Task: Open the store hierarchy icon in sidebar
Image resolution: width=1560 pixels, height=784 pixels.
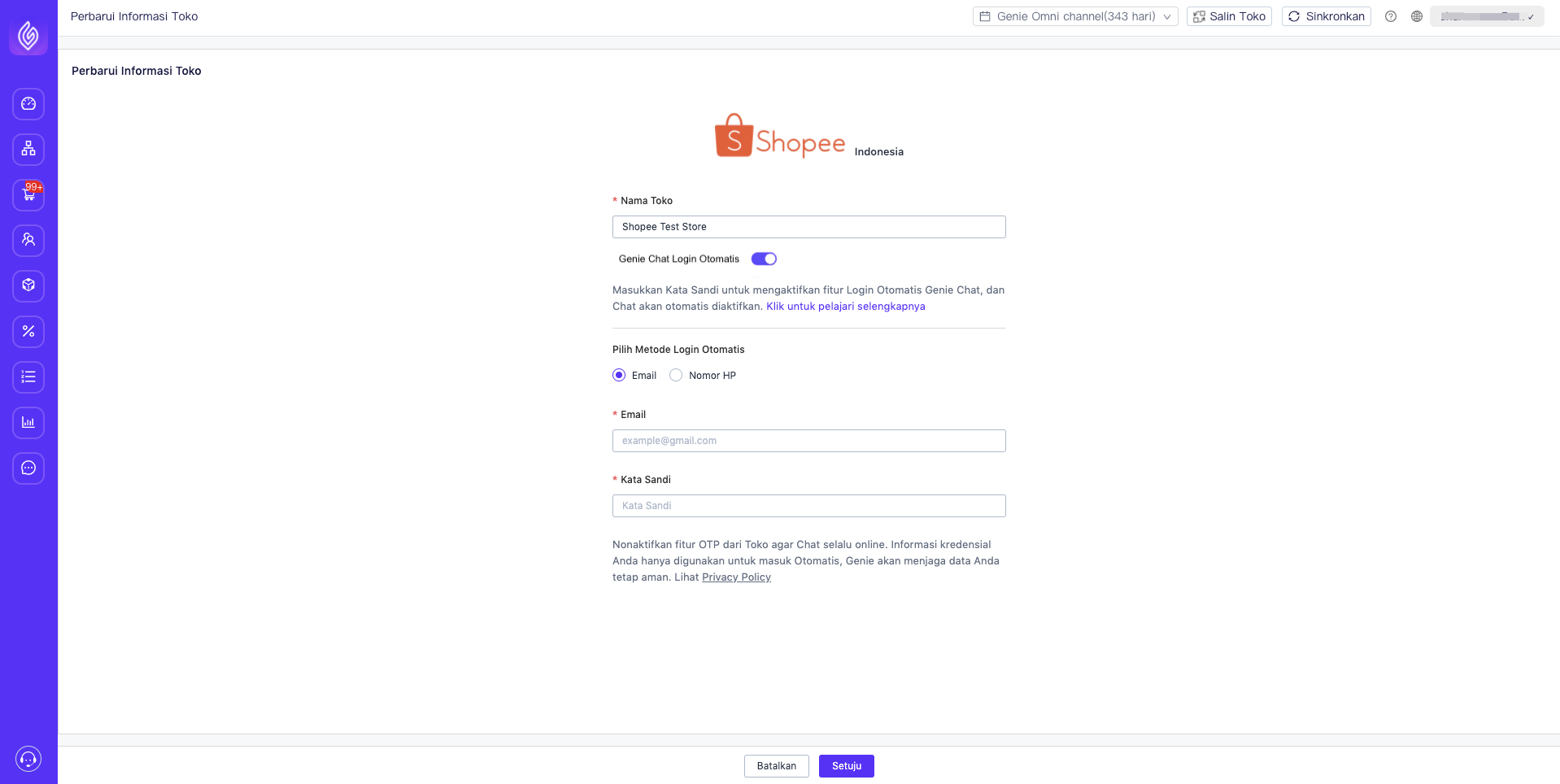Action: (x=28, y=150)
